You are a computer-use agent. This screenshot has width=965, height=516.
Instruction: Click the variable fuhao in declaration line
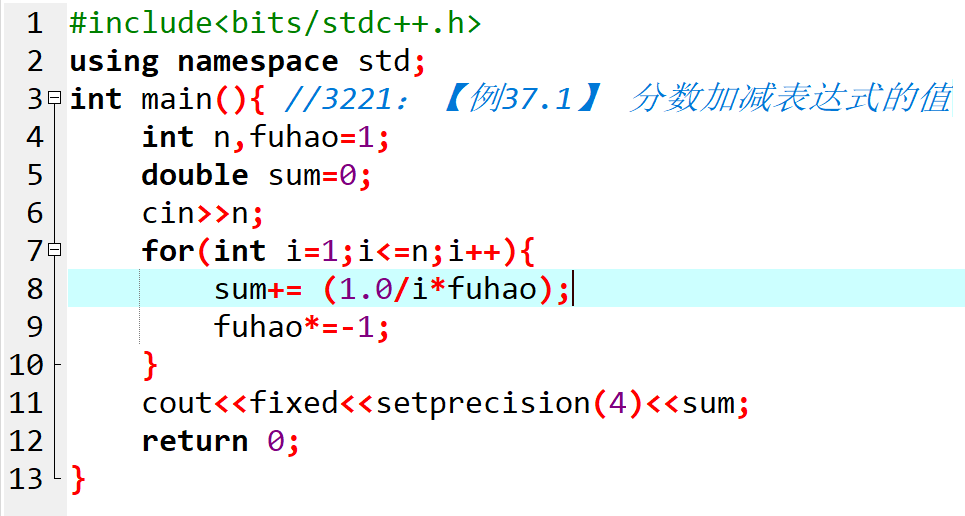294,137
